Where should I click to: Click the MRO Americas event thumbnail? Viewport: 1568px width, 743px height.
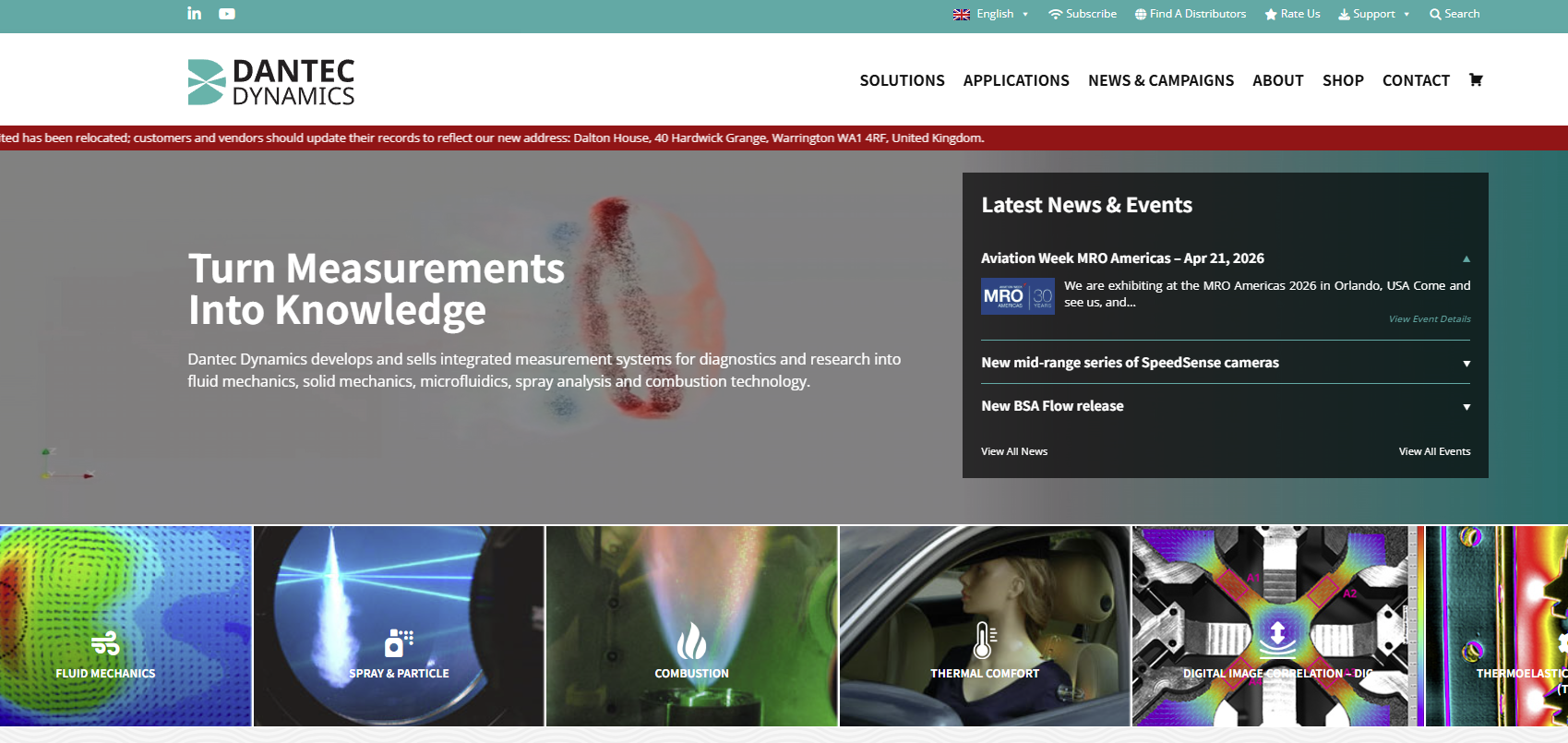1017,296
